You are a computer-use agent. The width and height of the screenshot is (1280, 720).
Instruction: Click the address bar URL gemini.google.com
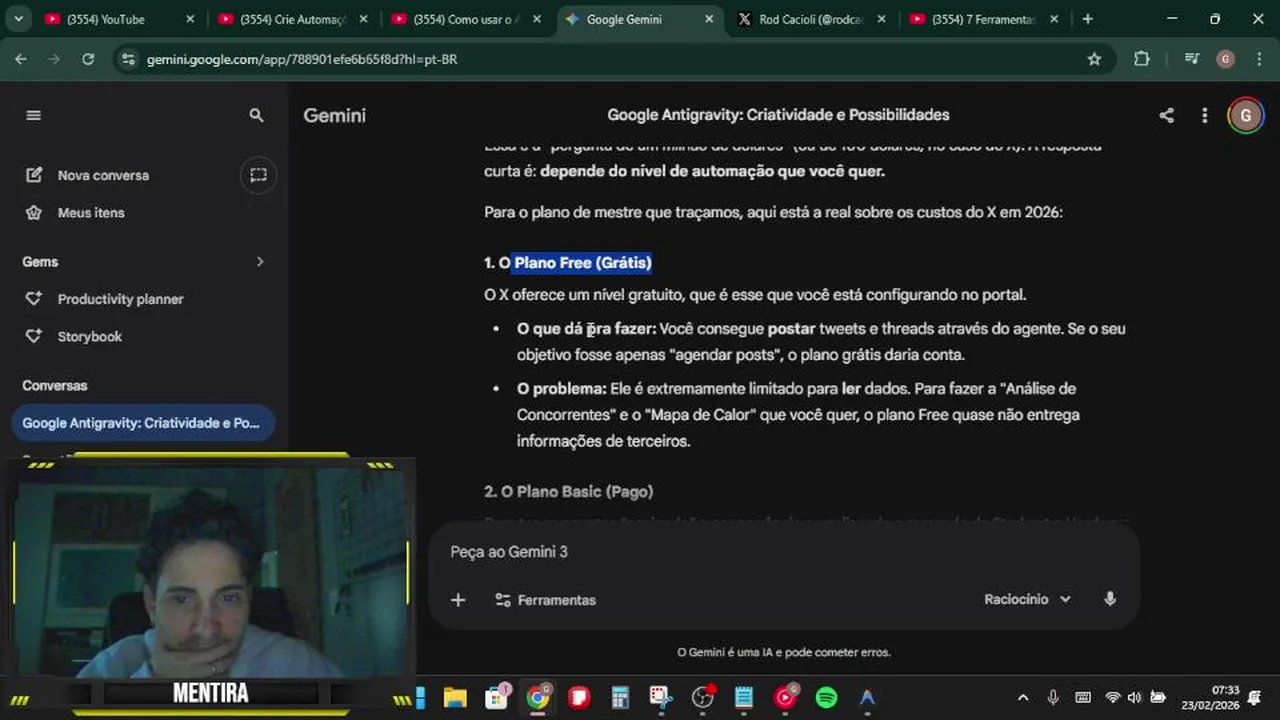[x=302, y=59]
